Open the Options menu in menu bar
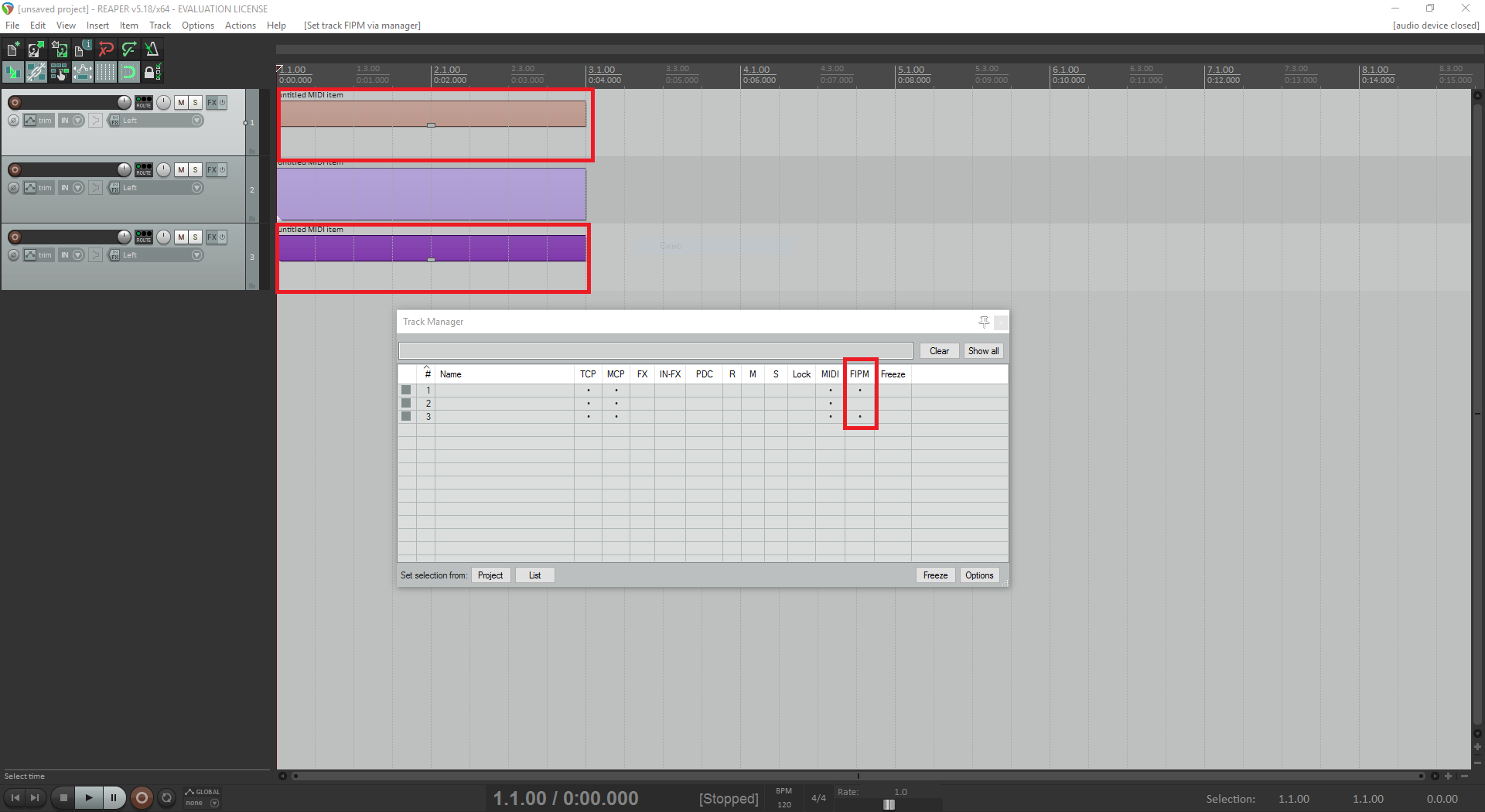The image size is (1485, 812). pos(197,26)
